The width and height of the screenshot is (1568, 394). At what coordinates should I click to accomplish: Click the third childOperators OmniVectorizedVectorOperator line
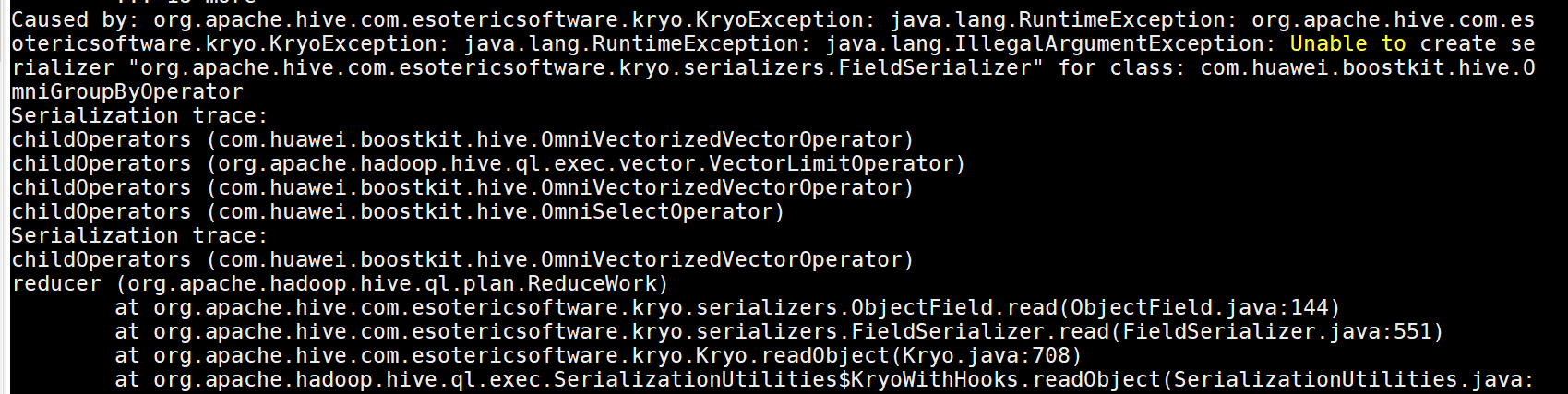pyautogui.click(x=462, y=187)
